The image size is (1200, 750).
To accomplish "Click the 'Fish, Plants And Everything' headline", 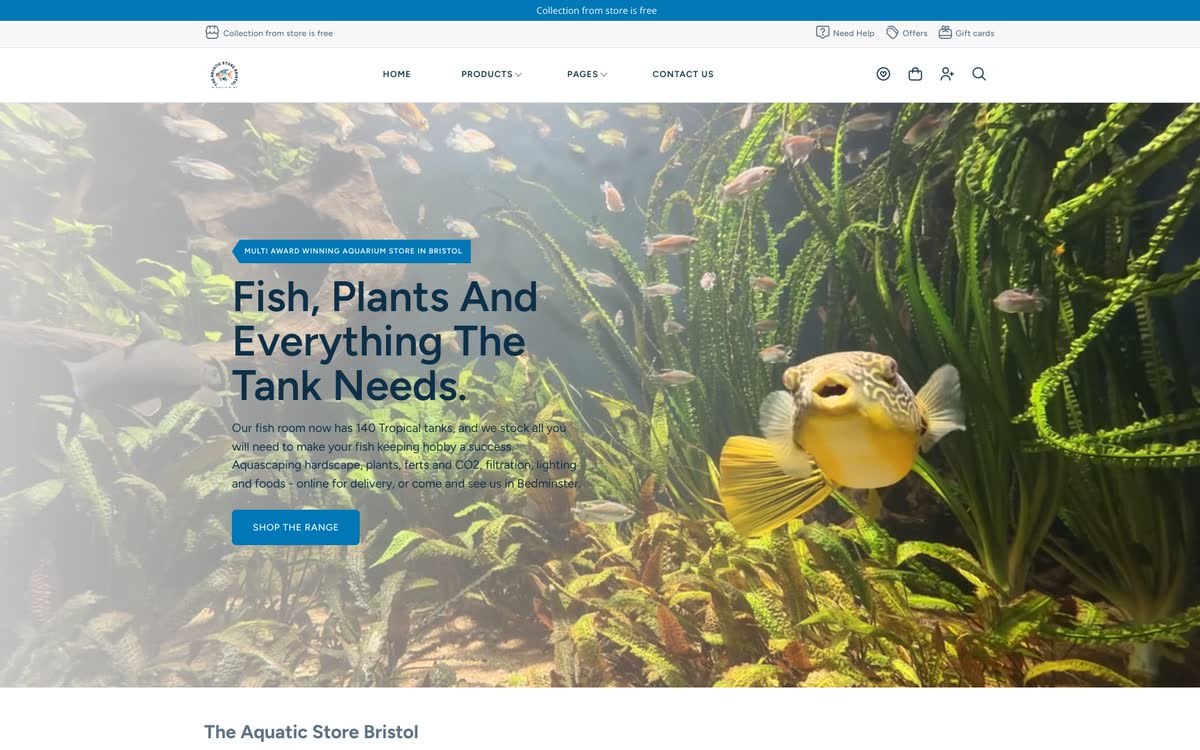I will (385, 342).
